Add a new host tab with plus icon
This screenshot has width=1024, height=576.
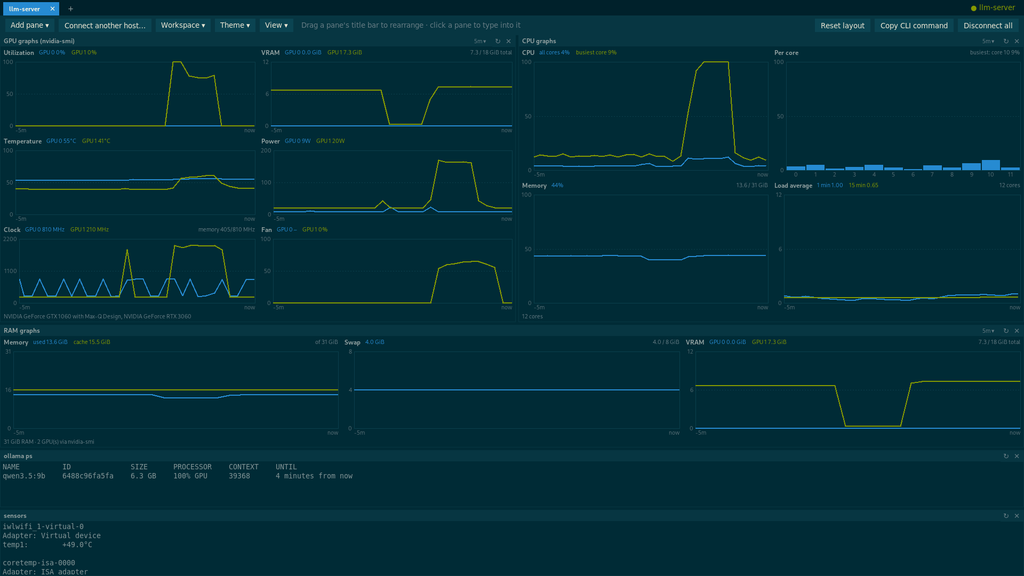click(x=71, y=9)
